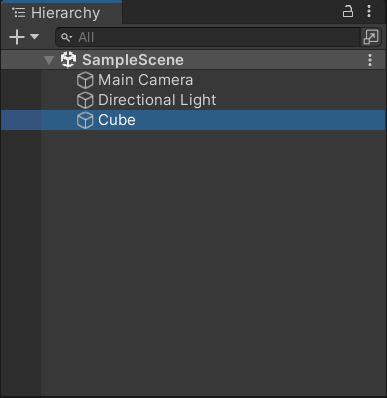Toggle the Hierarchy panel lock icon
The image size is (387, 398).
pos(348,11)
